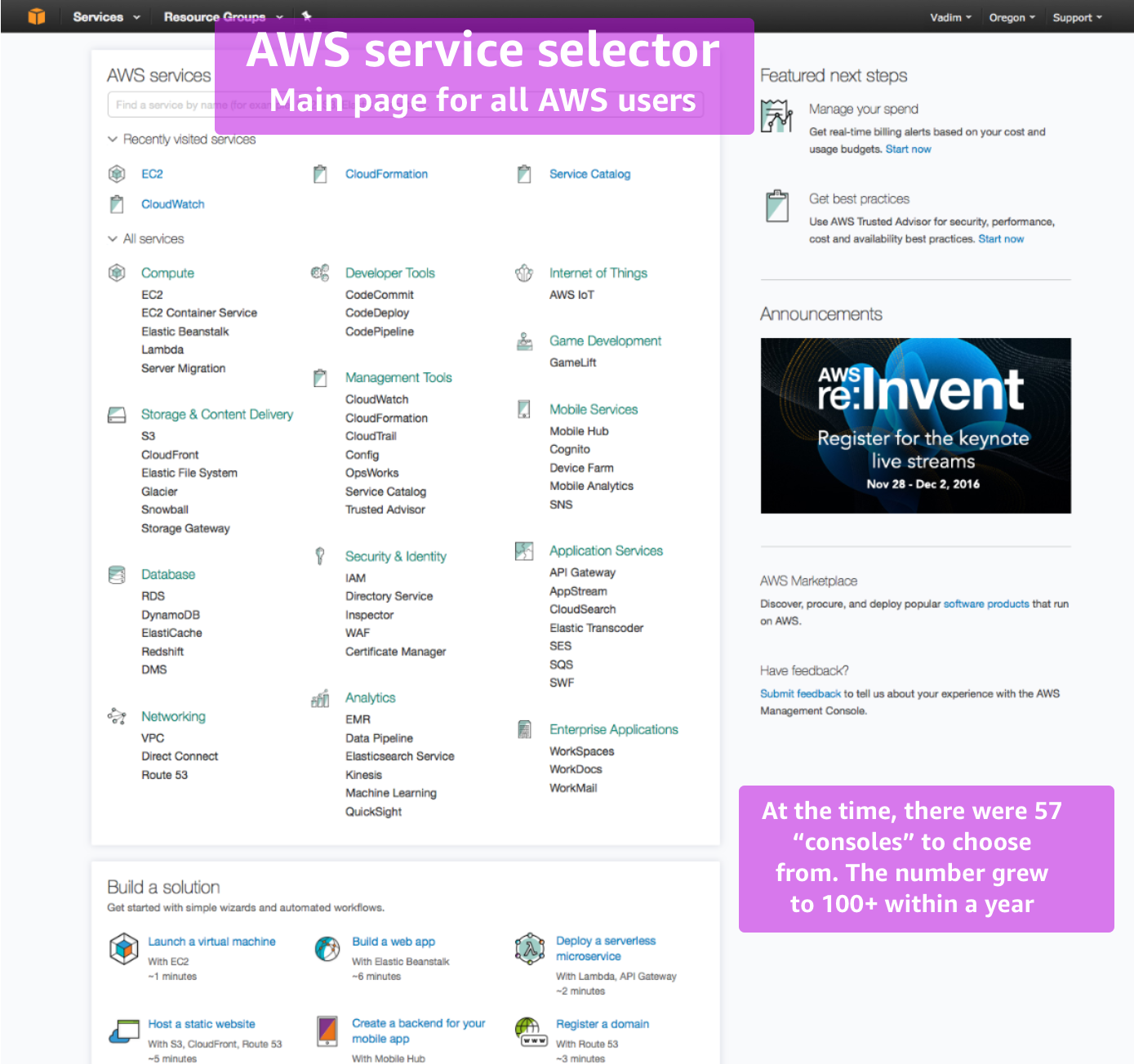Click the Analytics bar chart icon
This screenshot has width=1134, height=1064.
pyautogui.click(x=320, y=698)
